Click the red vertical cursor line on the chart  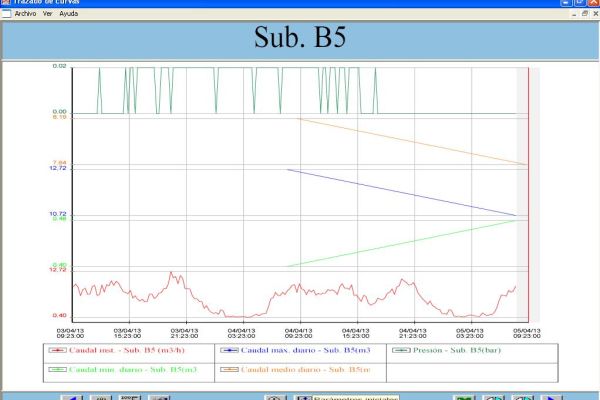(528, 194)
